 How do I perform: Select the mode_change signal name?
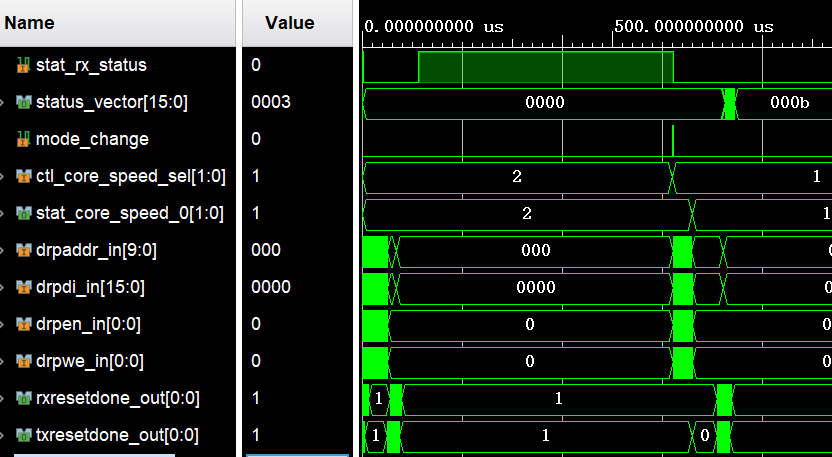[92, 139]
